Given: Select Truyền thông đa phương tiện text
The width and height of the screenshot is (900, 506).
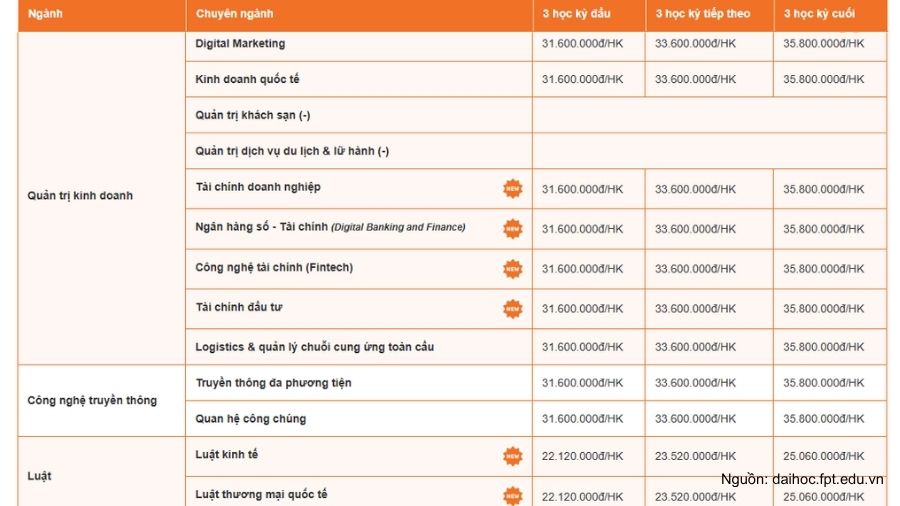Looking at the screenshot, I should (x=273, y=383).
